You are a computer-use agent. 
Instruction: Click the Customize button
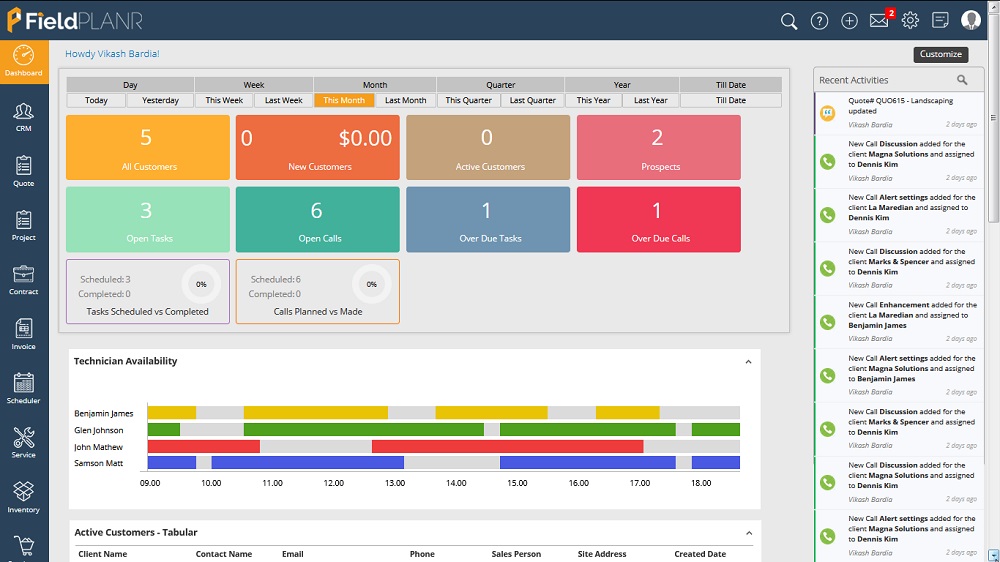coord(940,55)
